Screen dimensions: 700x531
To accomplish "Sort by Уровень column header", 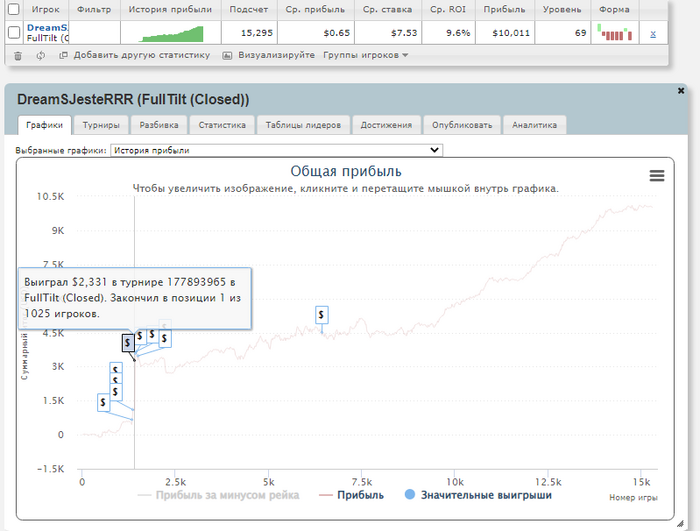I will coord(562,9).
